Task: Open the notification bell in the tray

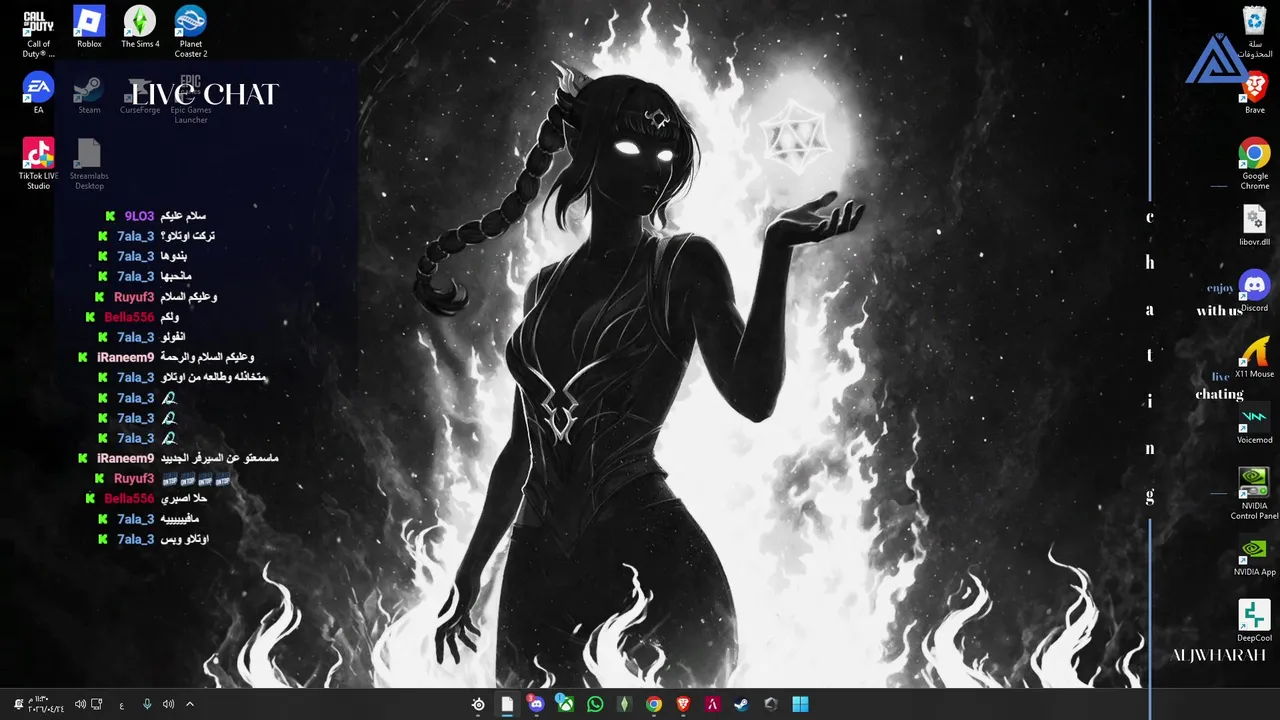Action: click(x=18, y=704)
